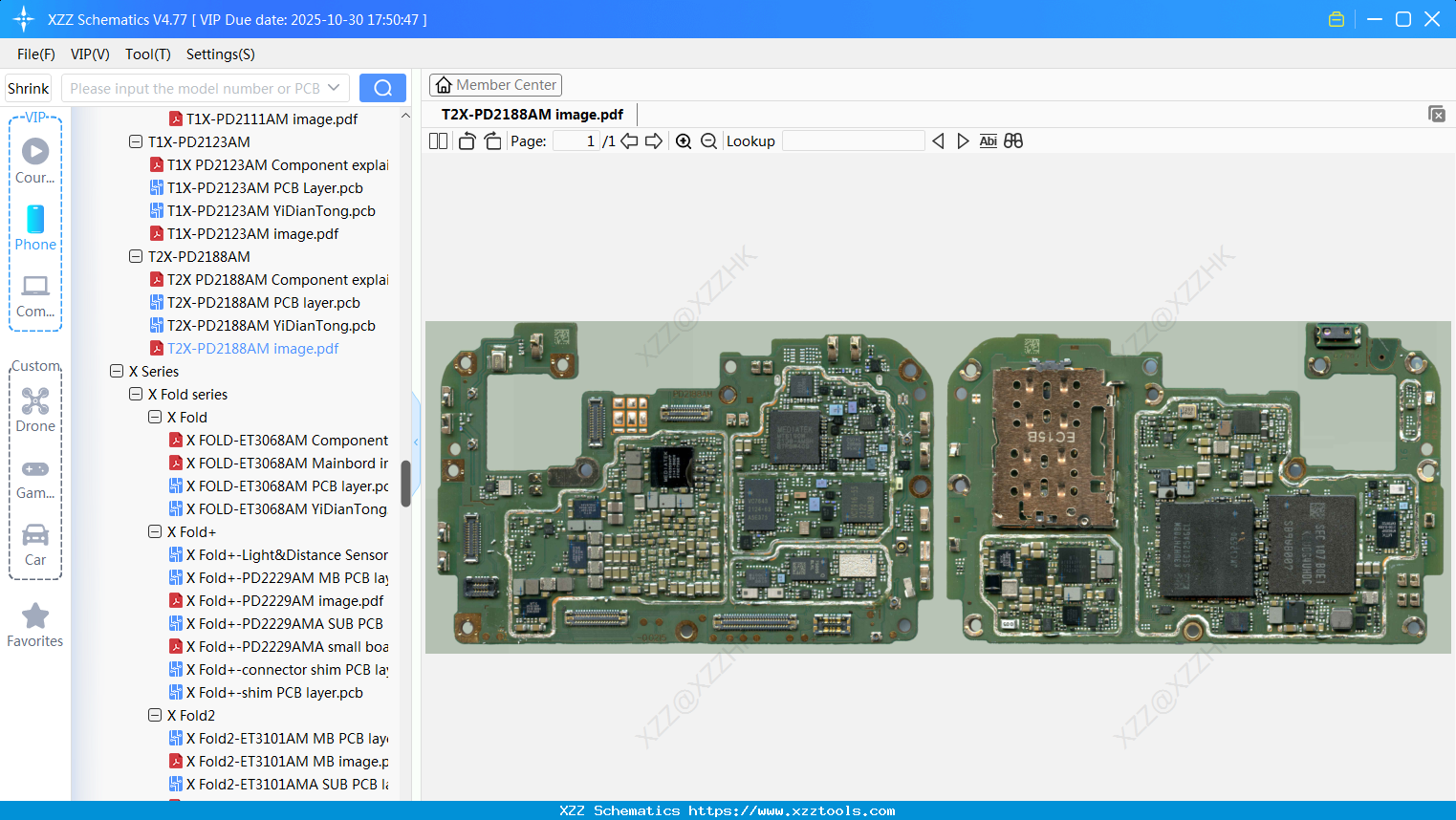This screenshot has height=820, width=1456.
Task: Click the Shrink button
Action: [x=29, y=88]
